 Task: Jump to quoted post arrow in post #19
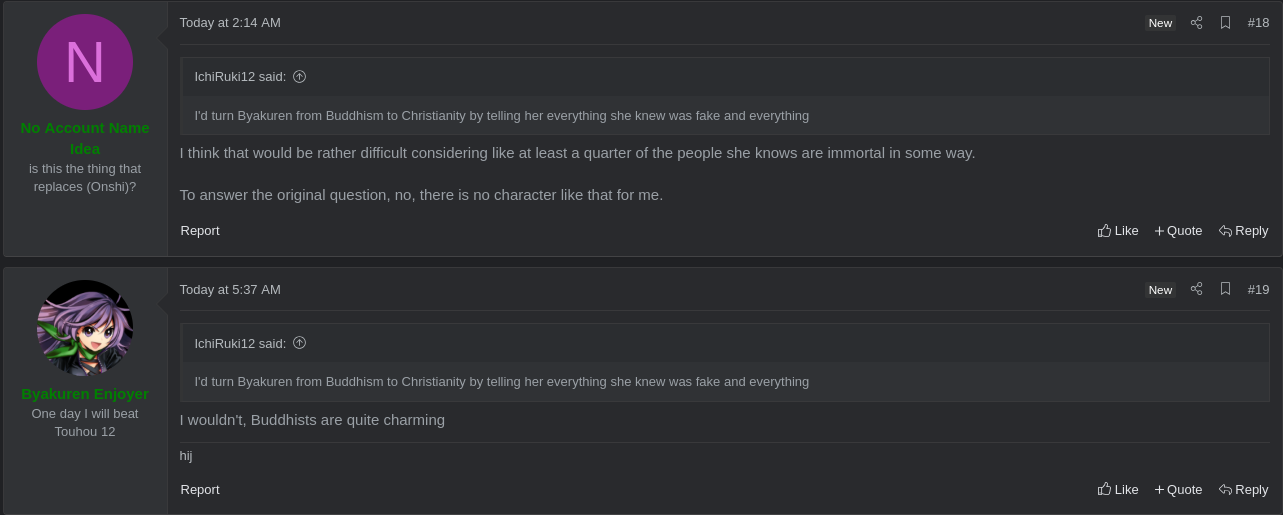pos(299,343)
